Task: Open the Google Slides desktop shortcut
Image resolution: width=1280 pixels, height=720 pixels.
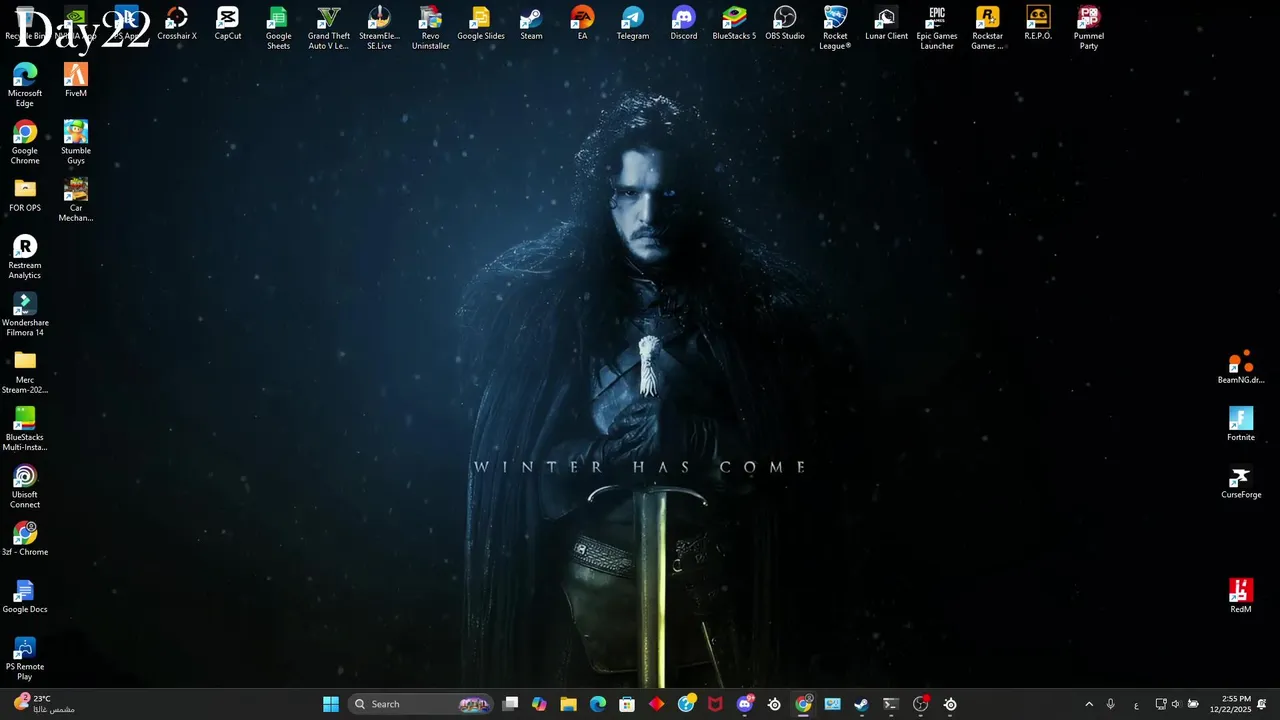Action: coord(481,24)
